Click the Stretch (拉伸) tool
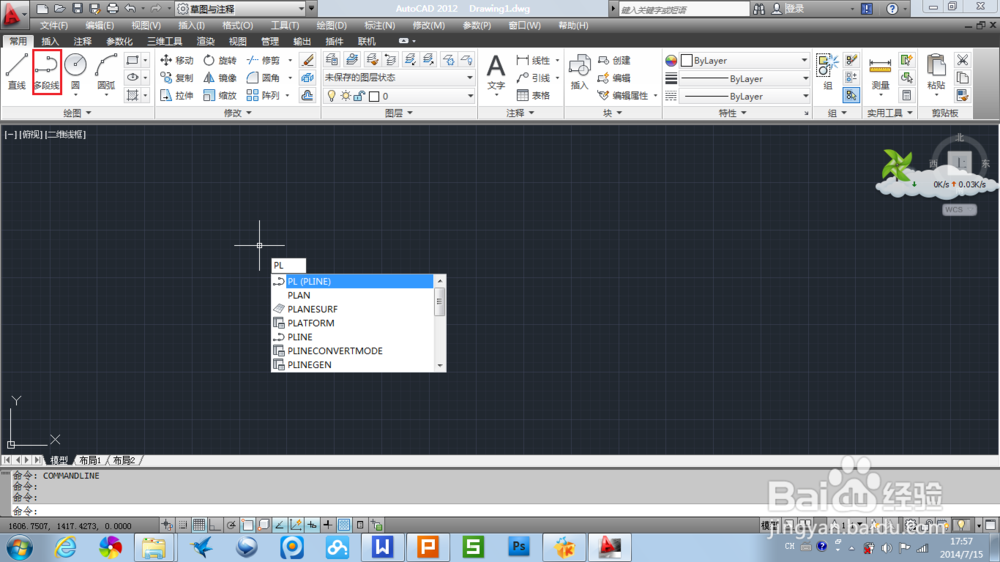The width and height of the screenshot is (1000, 562). 177,96
